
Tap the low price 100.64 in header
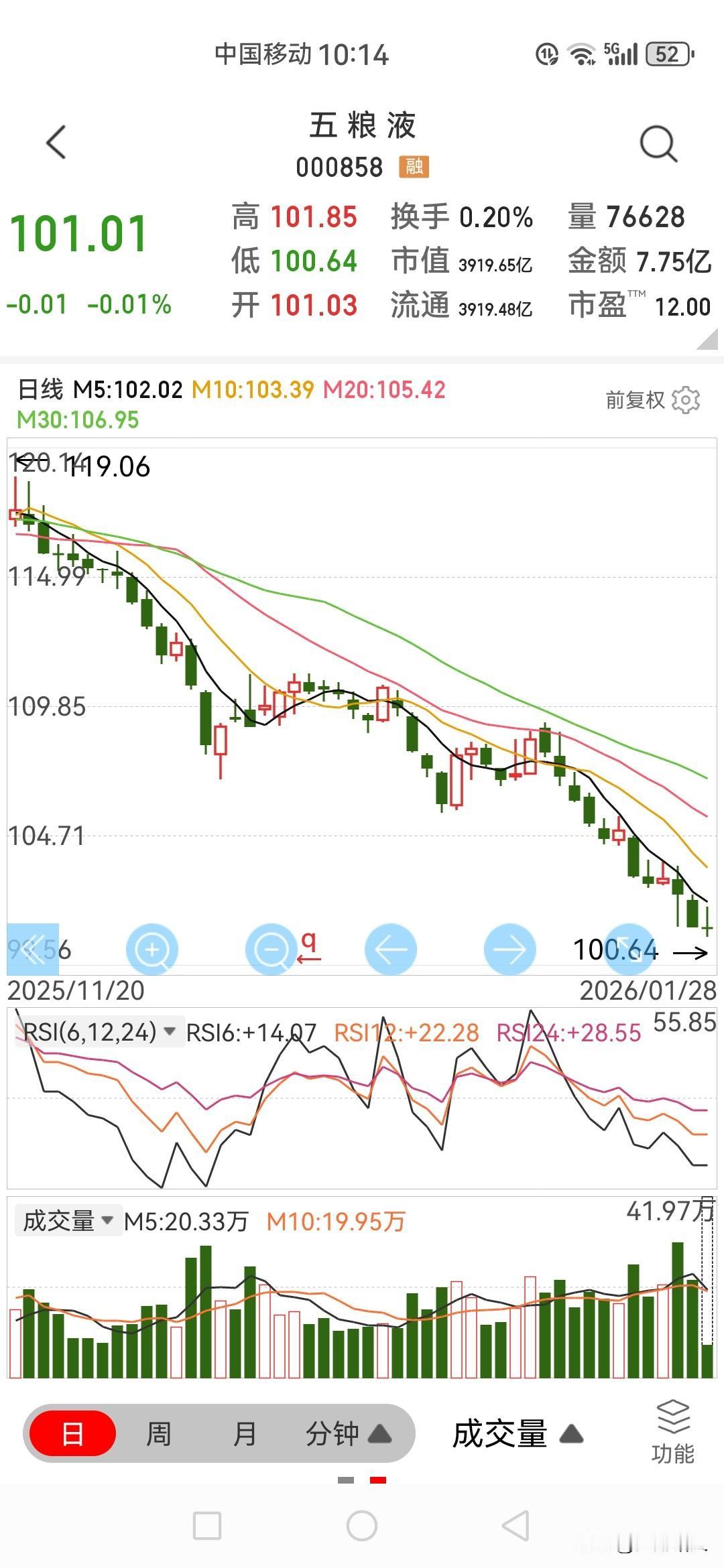click(x=314, y=261)
